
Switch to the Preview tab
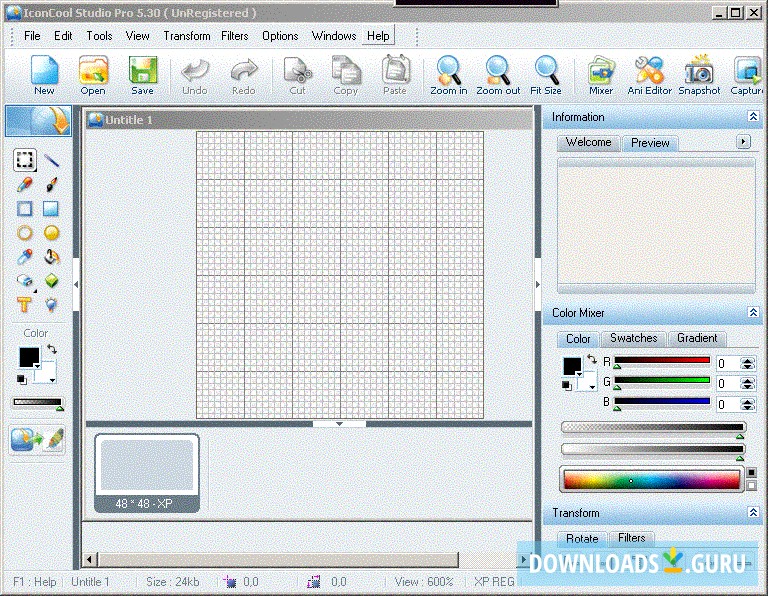tap(650, 143)
